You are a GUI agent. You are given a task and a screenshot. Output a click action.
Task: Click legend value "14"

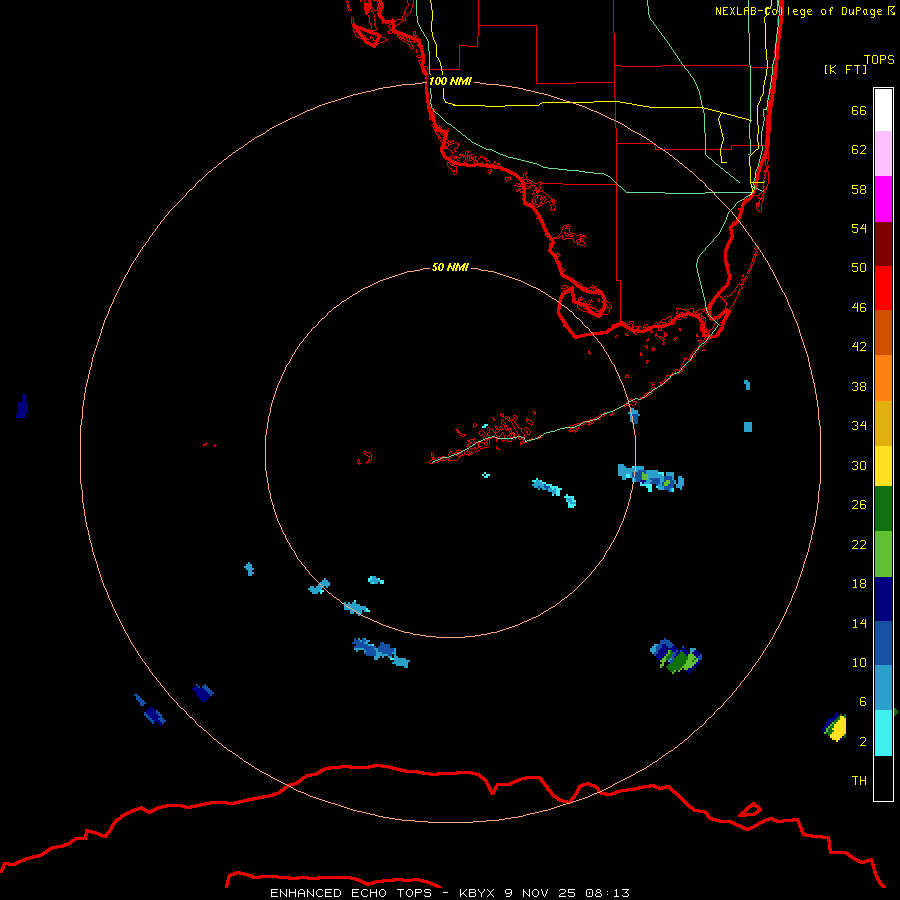click(x=859, y=623)
